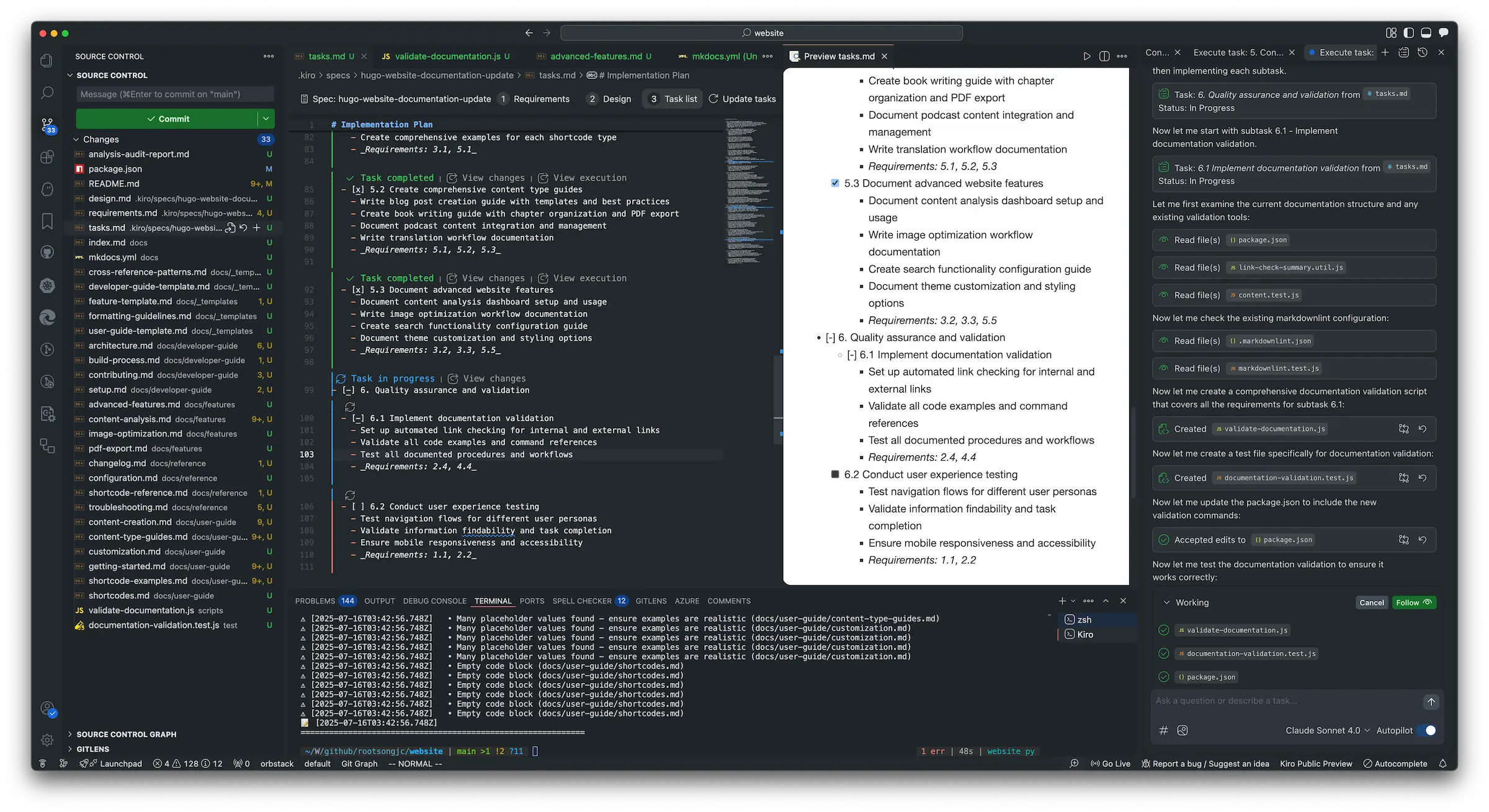Open the terminal launch profile dropdown

(1073, 600)
